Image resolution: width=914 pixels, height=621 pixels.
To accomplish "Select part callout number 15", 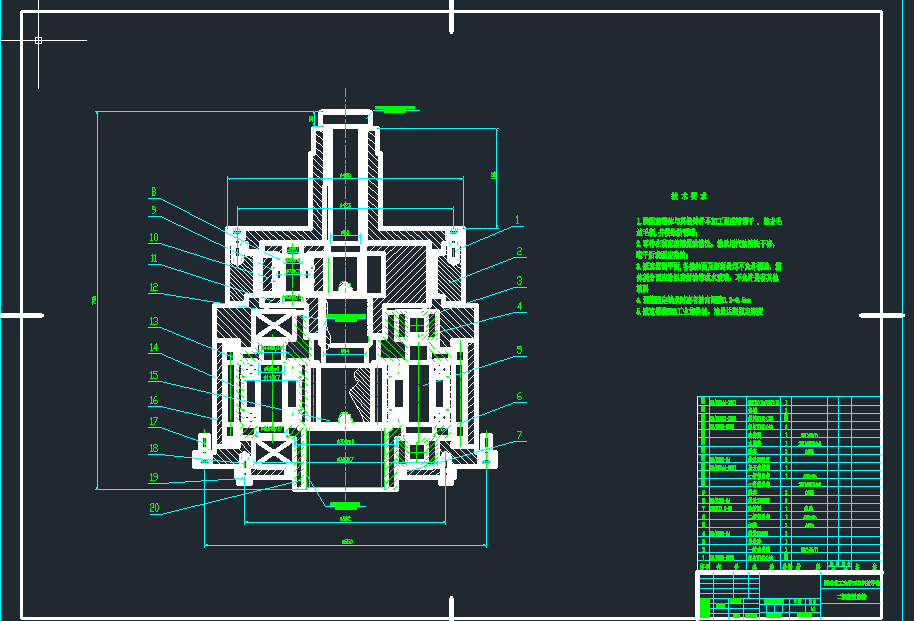I will click(154, 375).
